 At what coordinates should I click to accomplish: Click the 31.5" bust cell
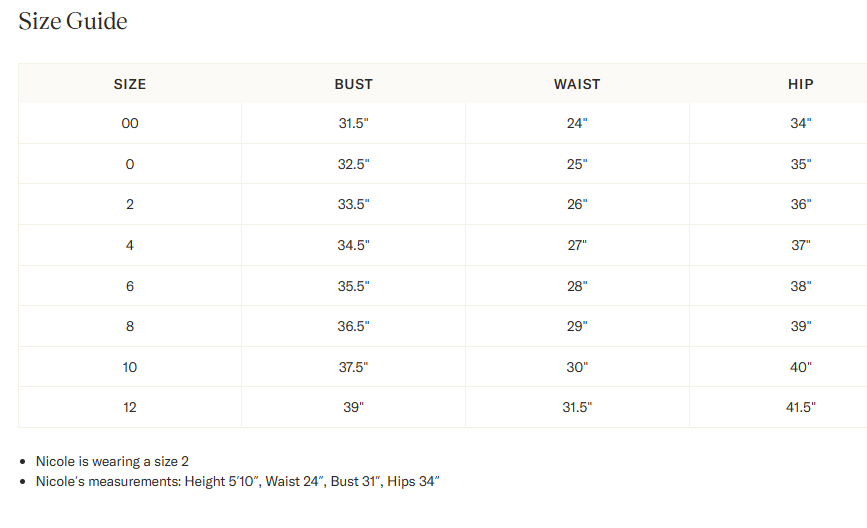353,124
